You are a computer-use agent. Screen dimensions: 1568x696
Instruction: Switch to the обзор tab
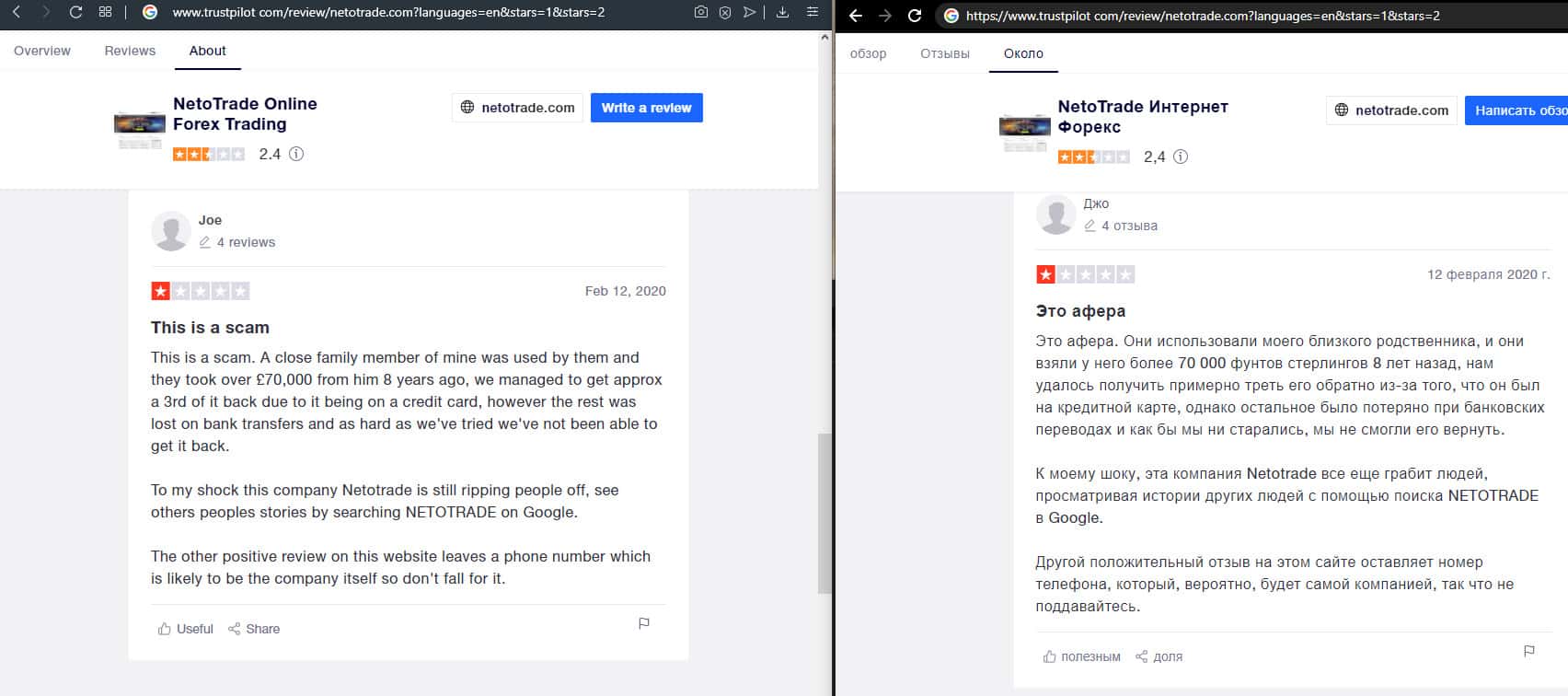tap(868, 53)
